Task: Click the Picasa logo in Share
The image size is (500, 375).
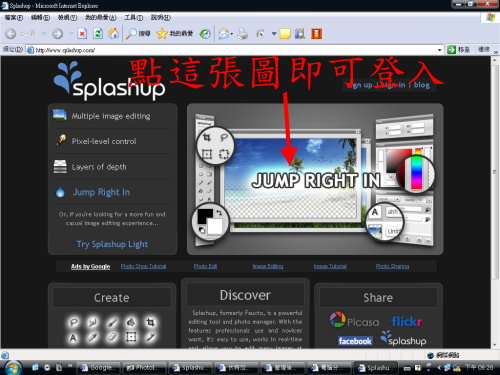Action: coord(354,320)
